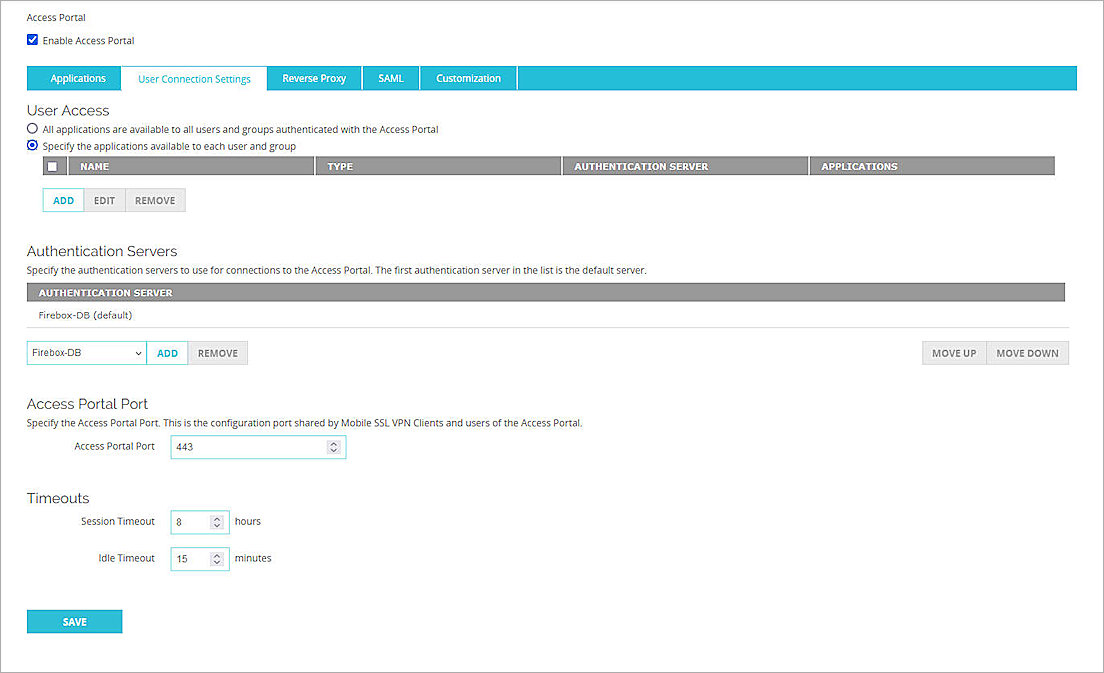Open the Customization tab
Image resolution: width=1104 pixels, height=673 pixels.
point(468,78)
